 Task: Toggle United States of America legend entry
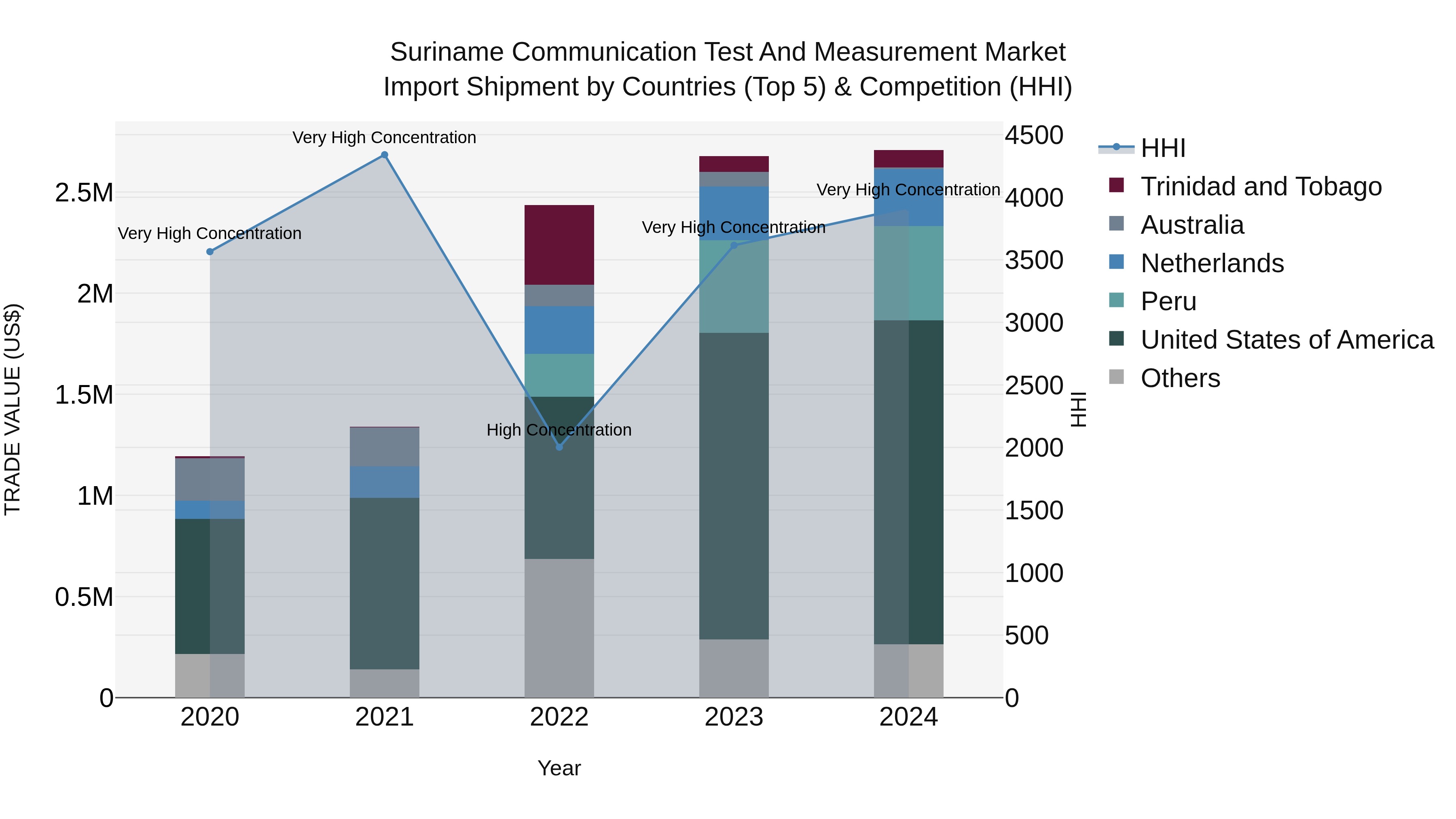point(1271,340)
